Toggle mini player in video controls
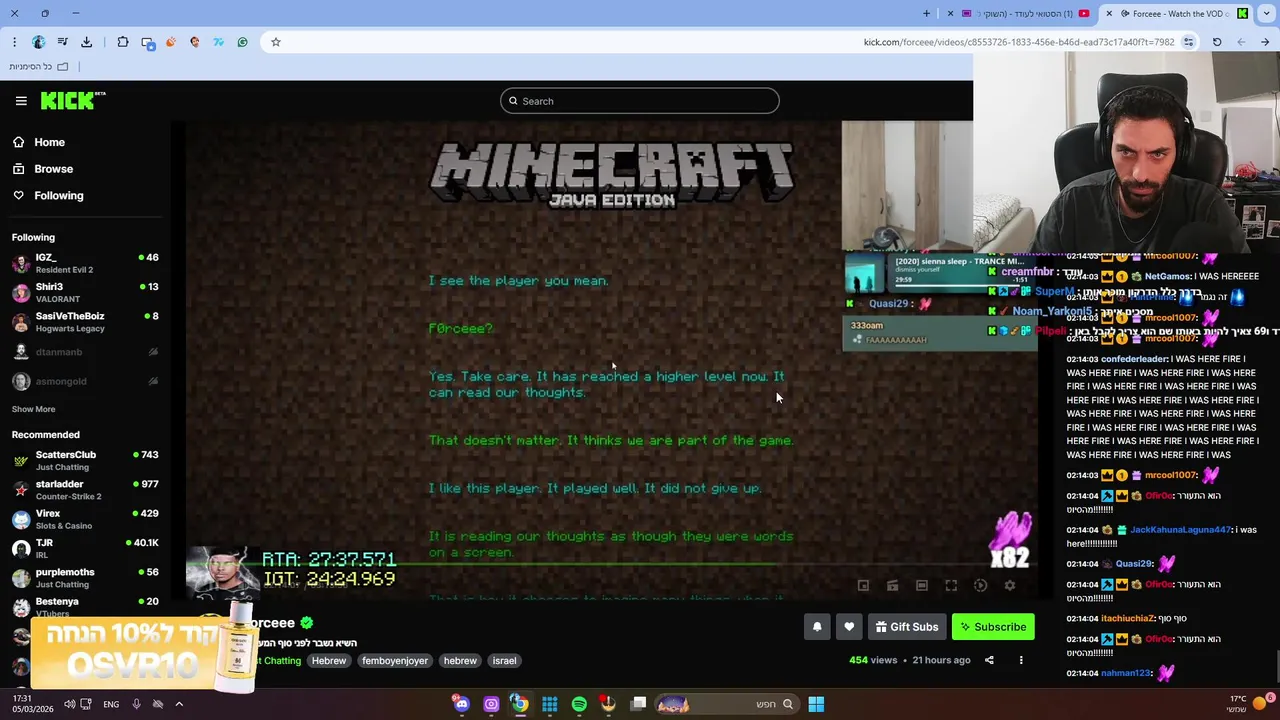The image size is (1280, 720). point(864,586)
